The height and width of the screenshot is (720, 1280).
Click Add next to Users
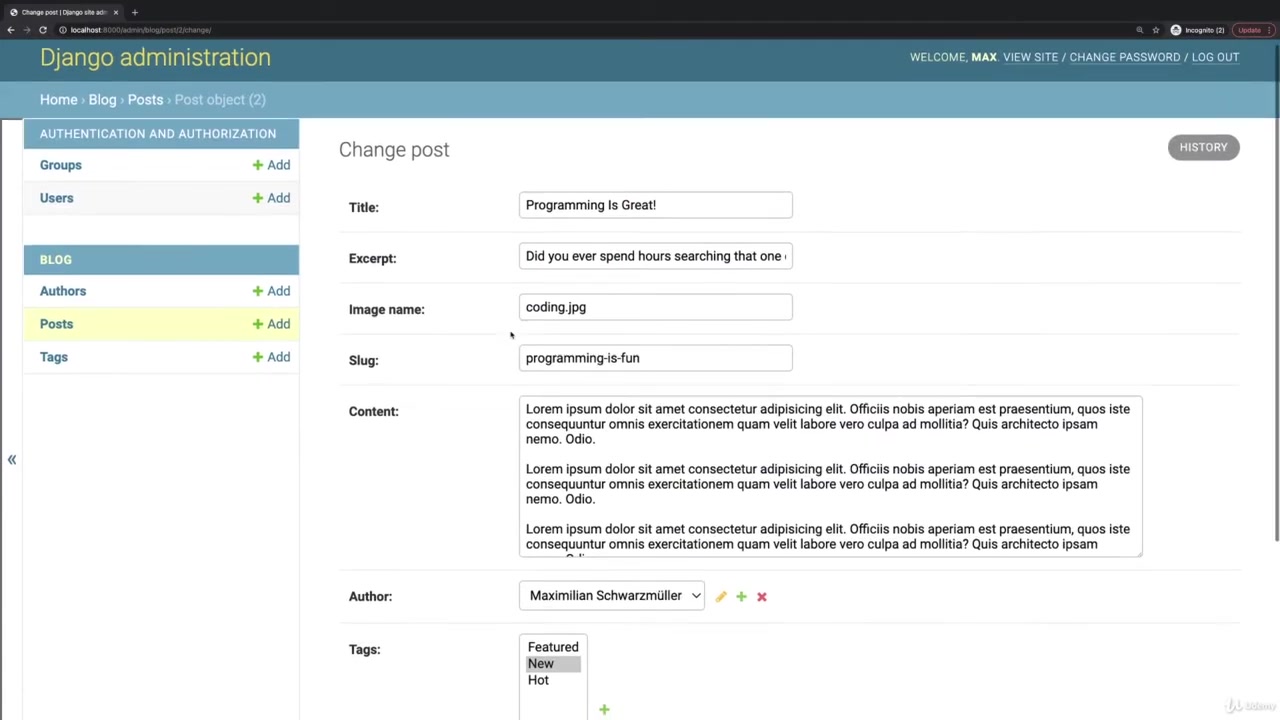point(271,198)
